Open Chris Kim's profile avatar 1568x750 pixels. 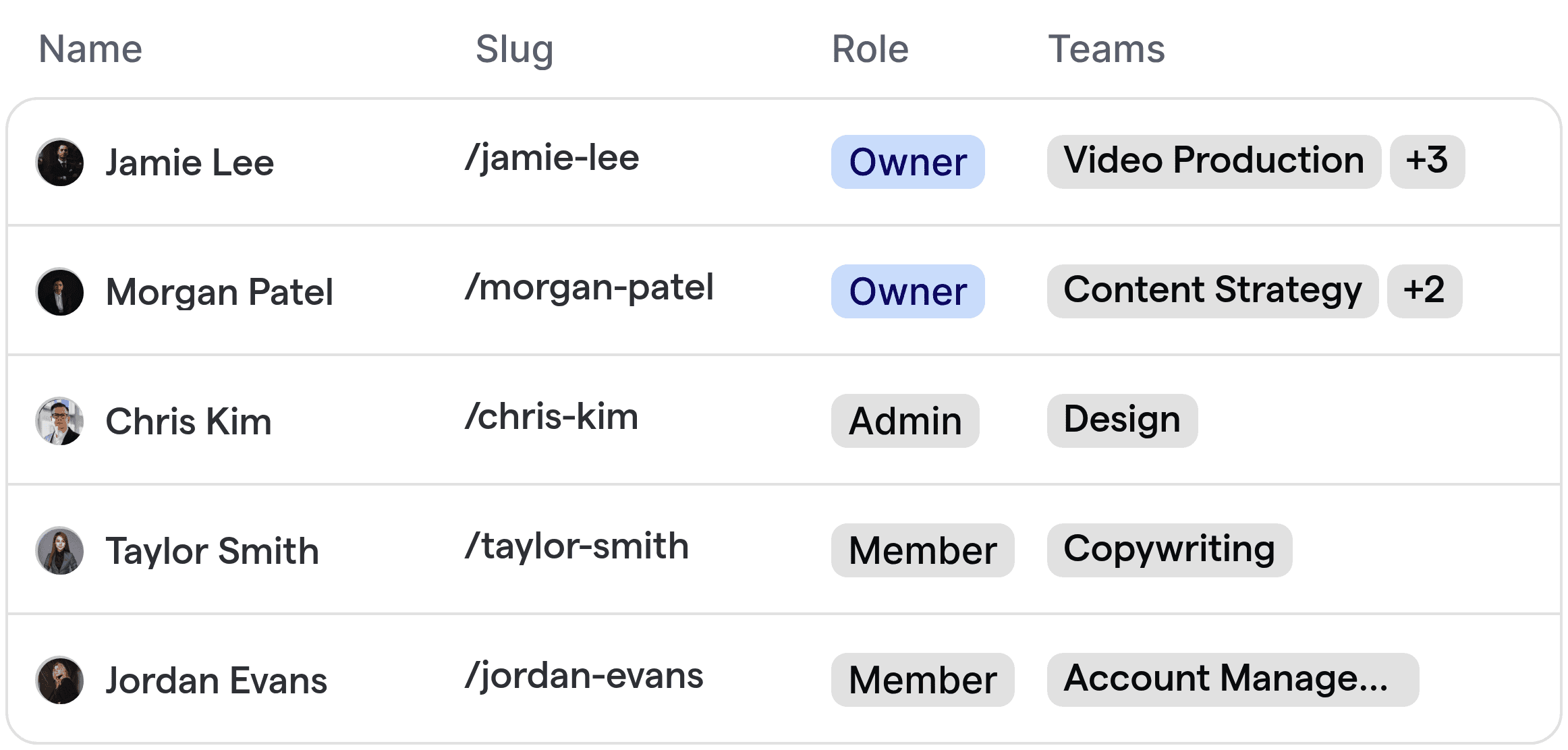pyautogui.click(x=60, y=422)
